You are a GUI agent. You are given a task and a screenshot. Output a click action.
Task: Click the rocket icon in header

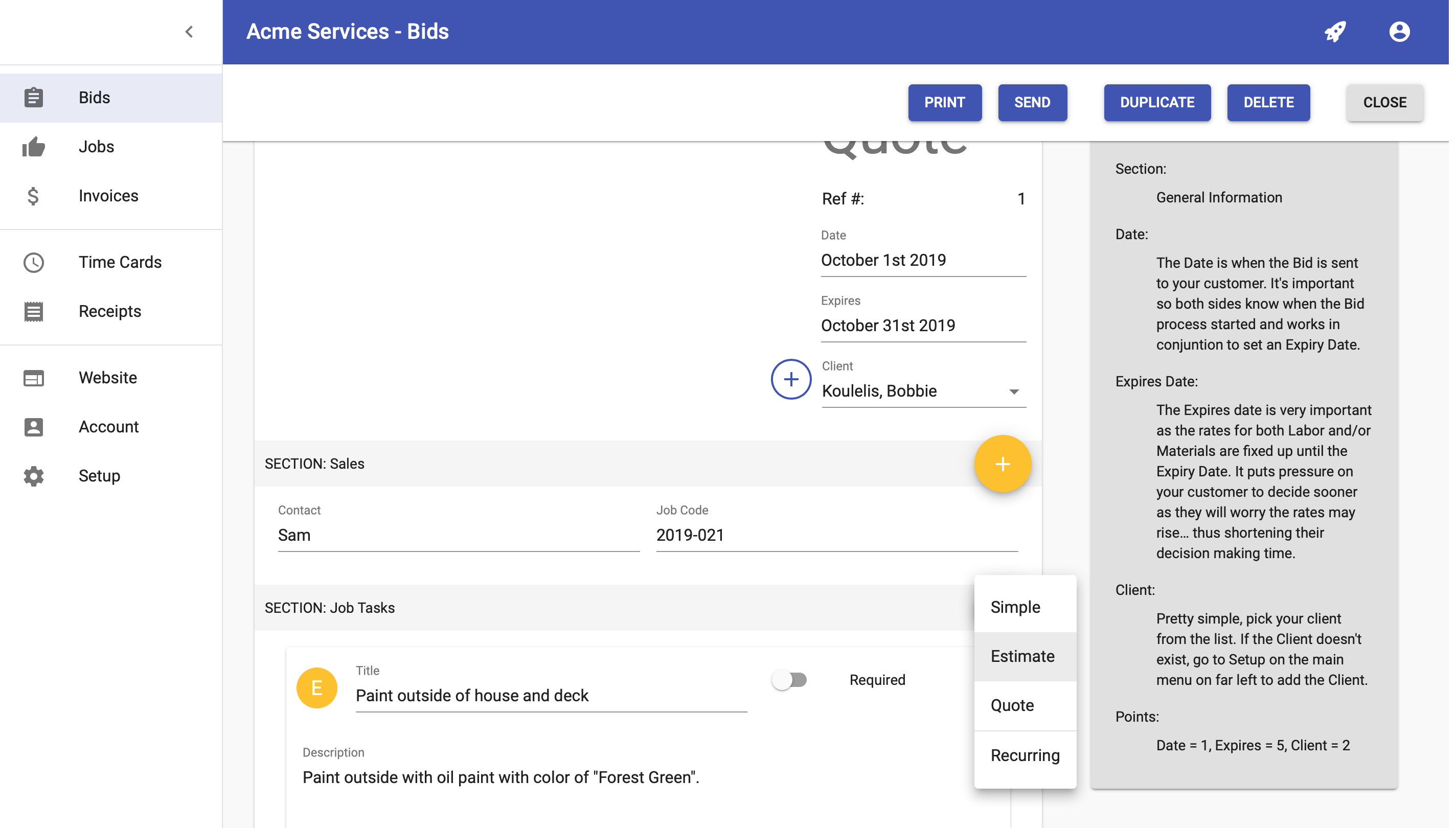pyautogui.click(x=1335, y=31)
